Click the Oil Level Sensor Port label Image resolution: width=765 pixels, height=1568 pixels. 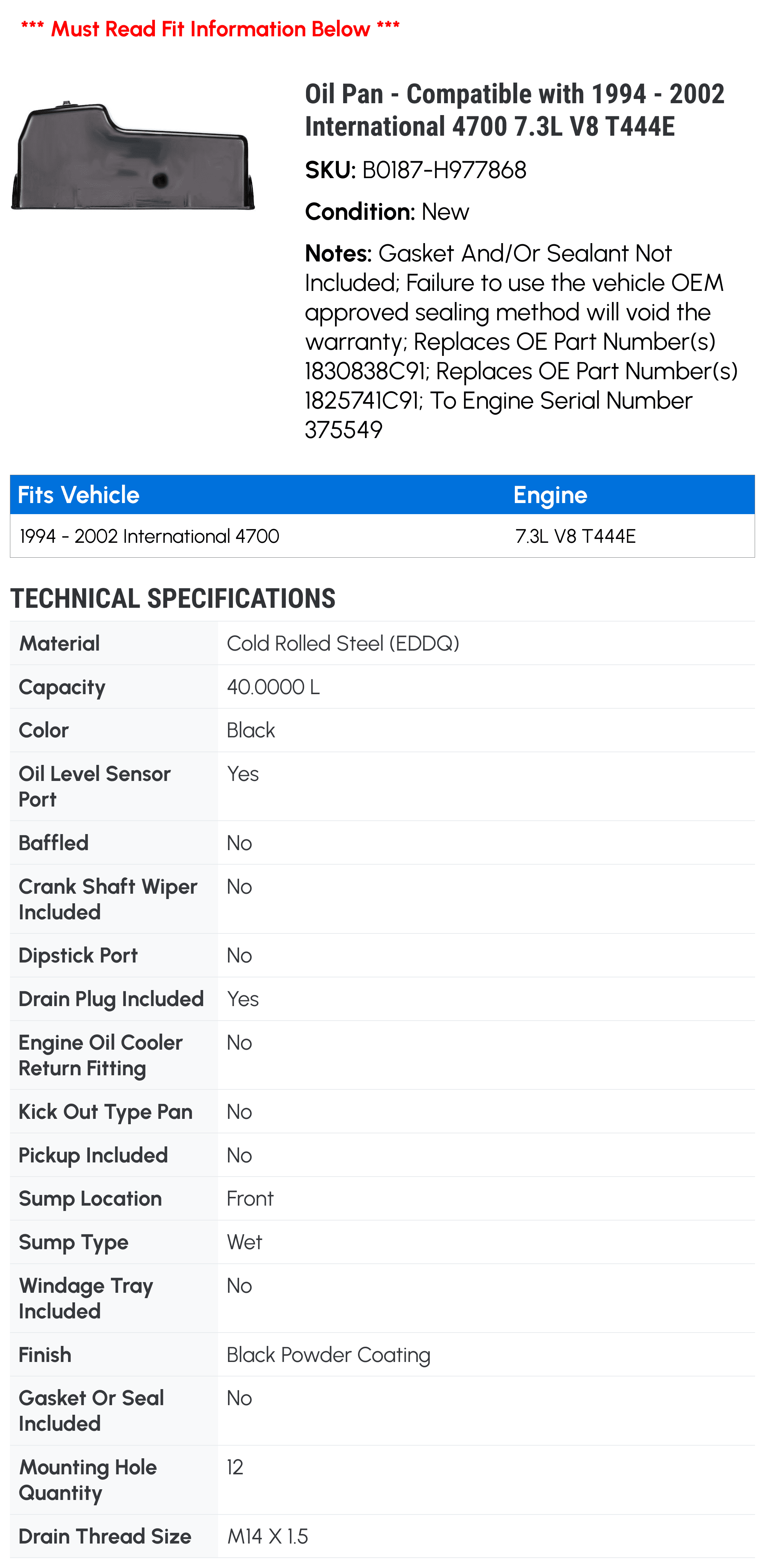[x=94, y=786]
